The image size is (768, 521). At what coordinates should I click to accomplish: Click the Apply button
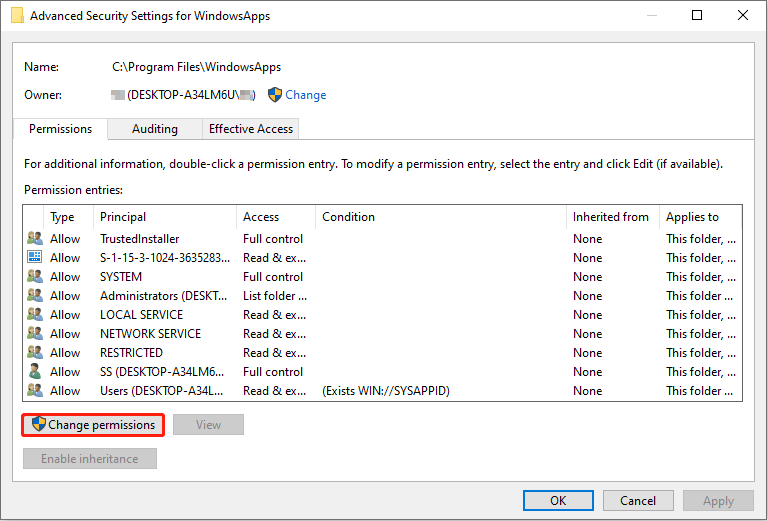coord(719,500)
